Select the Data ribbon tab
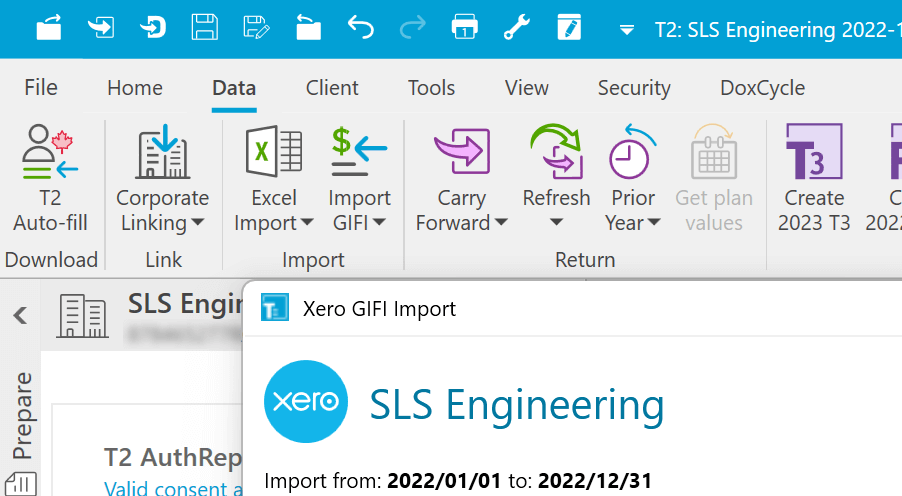Screen dimensions: 902x496 coord(234,88)
